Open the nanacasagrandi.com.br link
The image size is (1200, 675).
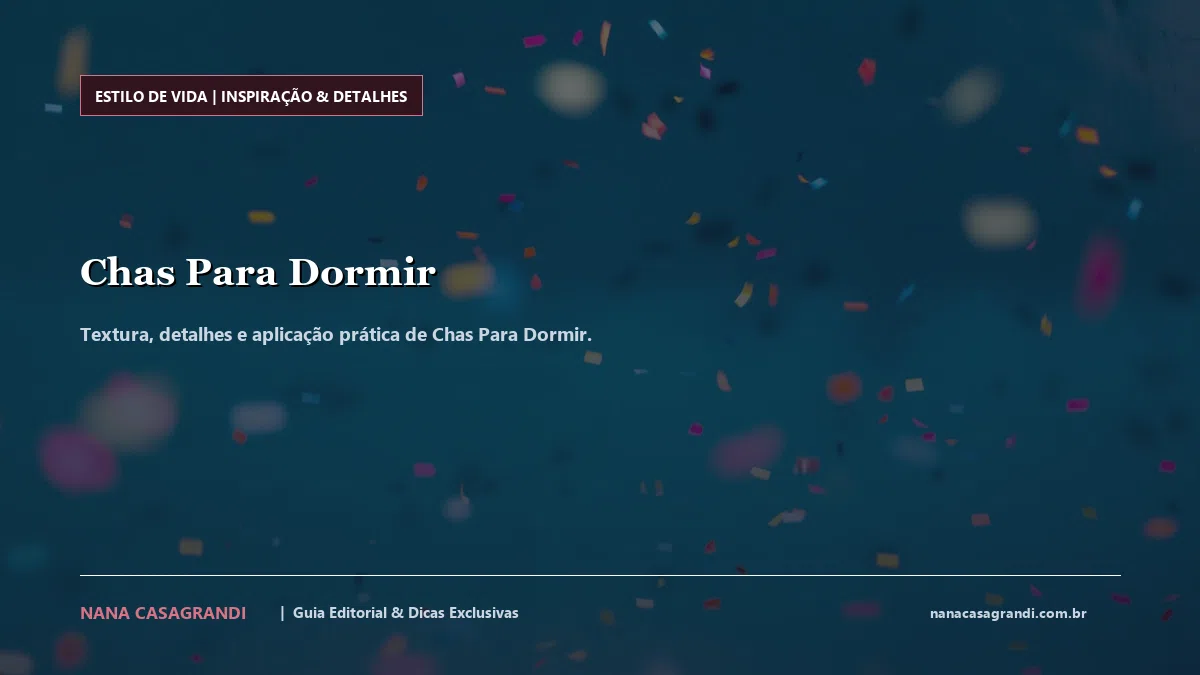[1008, 613]
